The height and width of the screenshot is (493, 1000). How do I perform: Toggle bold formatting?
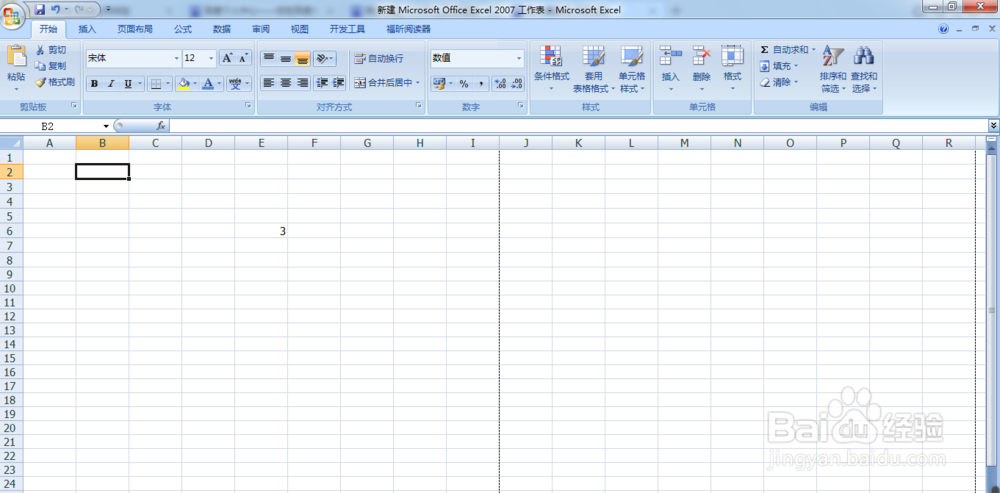point(94,84)
